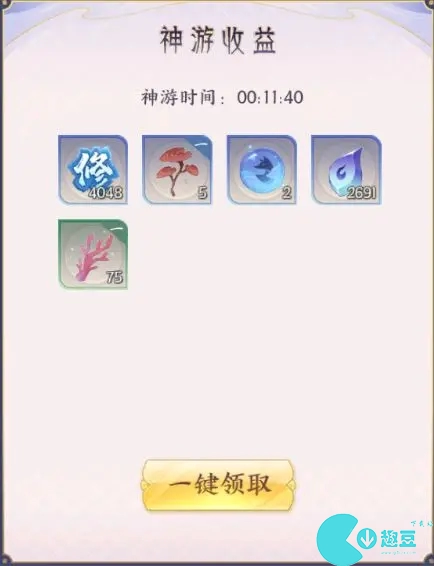Click the small 下载站 text above 趣豆
Image resolution: width=434 pixels, height=566 pixels.
coord(422,523)
